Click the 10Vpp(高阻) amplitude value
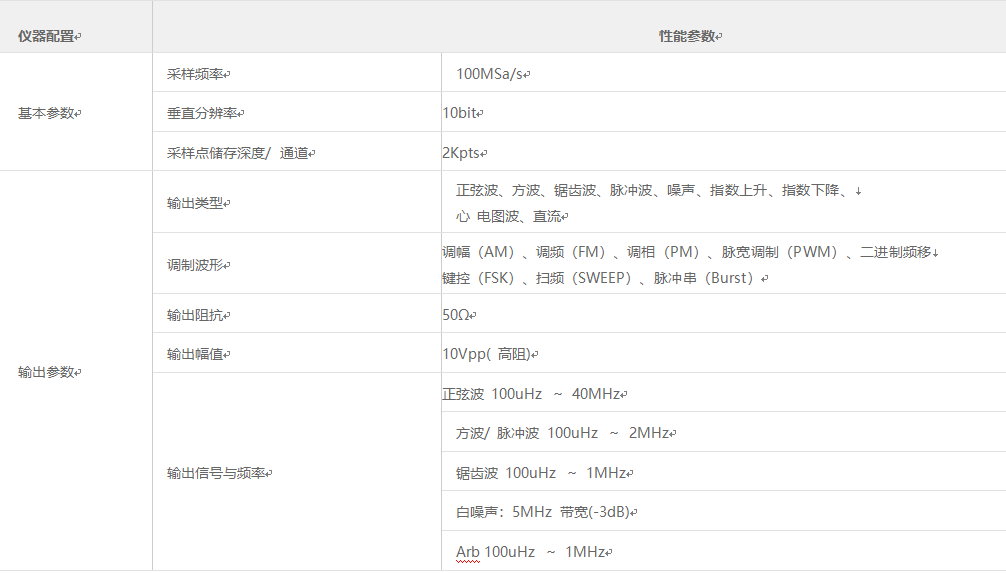 pyautogui.click(x=488, y=354)
